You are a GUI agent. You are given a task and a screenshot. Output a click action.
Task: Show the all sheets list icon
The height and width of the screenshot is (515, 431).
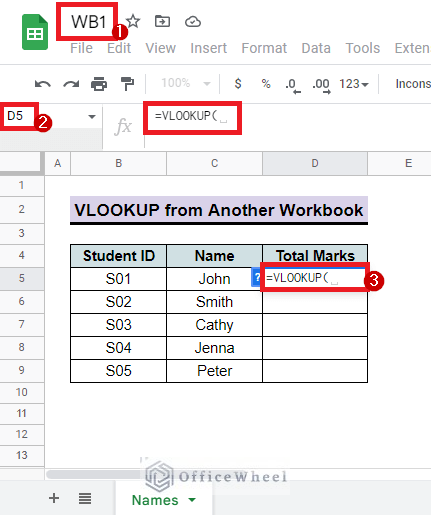click(85, 499)
